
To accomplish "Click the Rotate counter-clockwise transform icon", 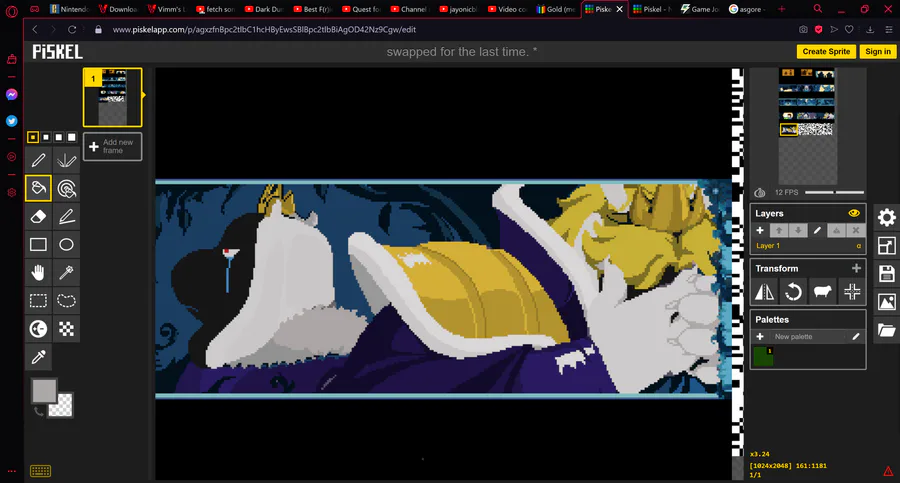I will [x=793, y=292].
